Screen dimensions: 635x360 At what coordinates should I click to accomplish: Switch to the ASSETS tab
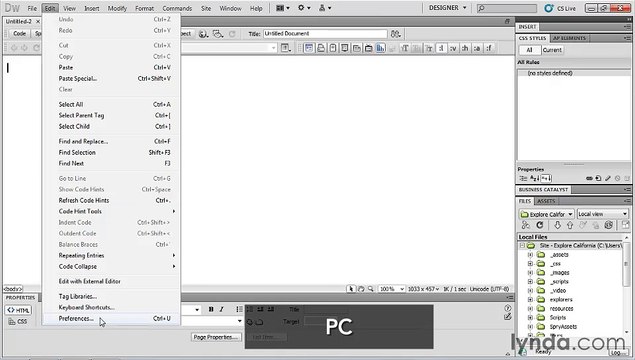pos(546,201)
